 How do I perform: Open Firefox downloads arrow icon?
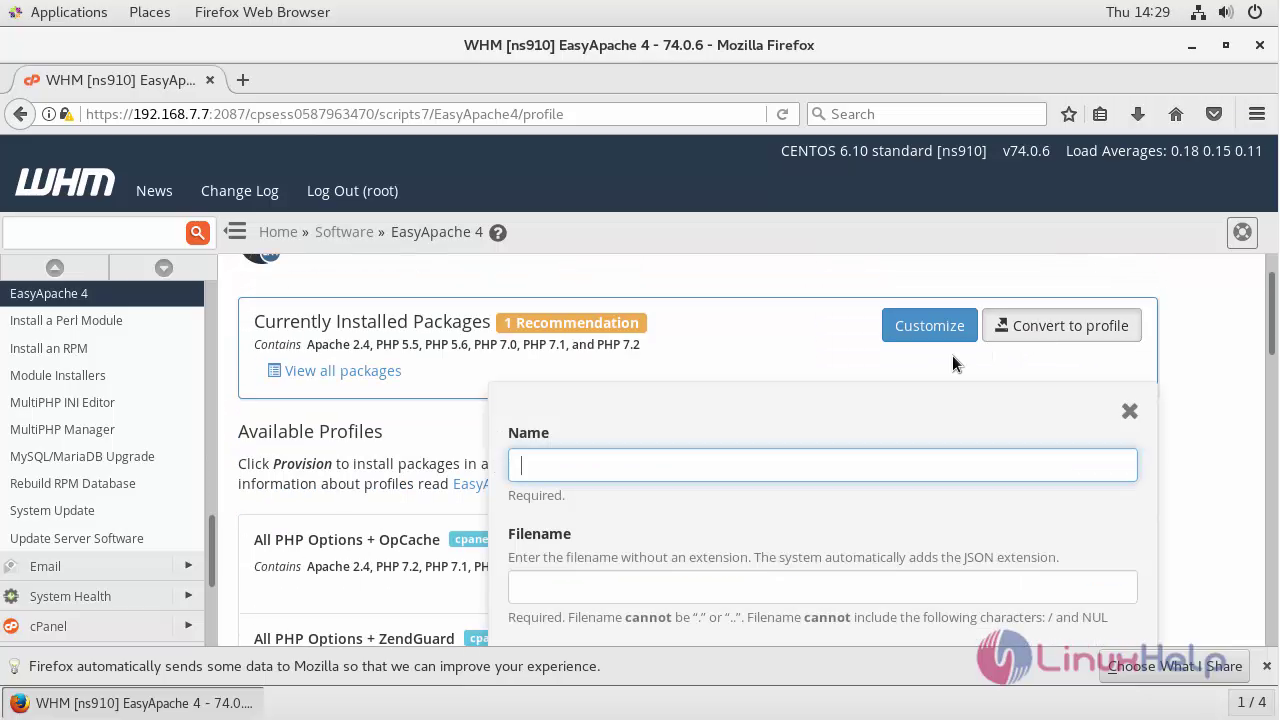point(1138,114)
